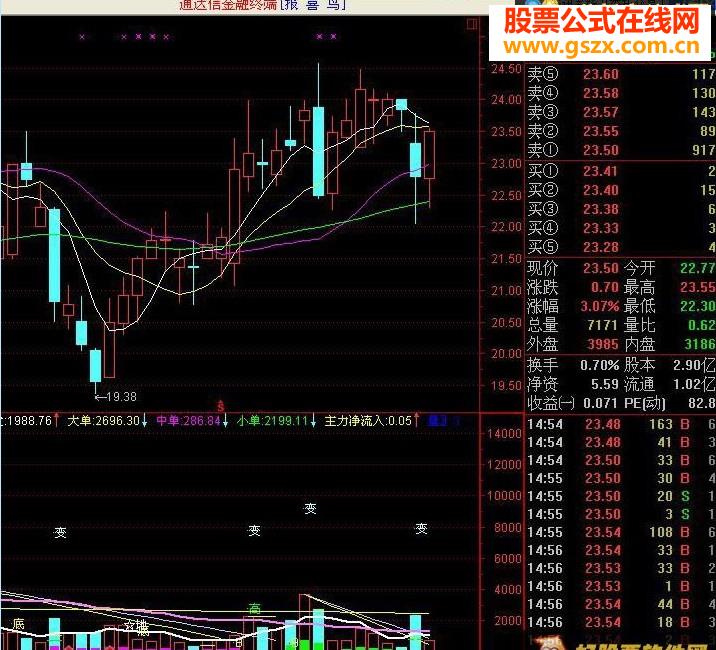Select the 14:56 tick with volume 18
The width and height of the screenshot is (716, 650).
coord(621,622)
